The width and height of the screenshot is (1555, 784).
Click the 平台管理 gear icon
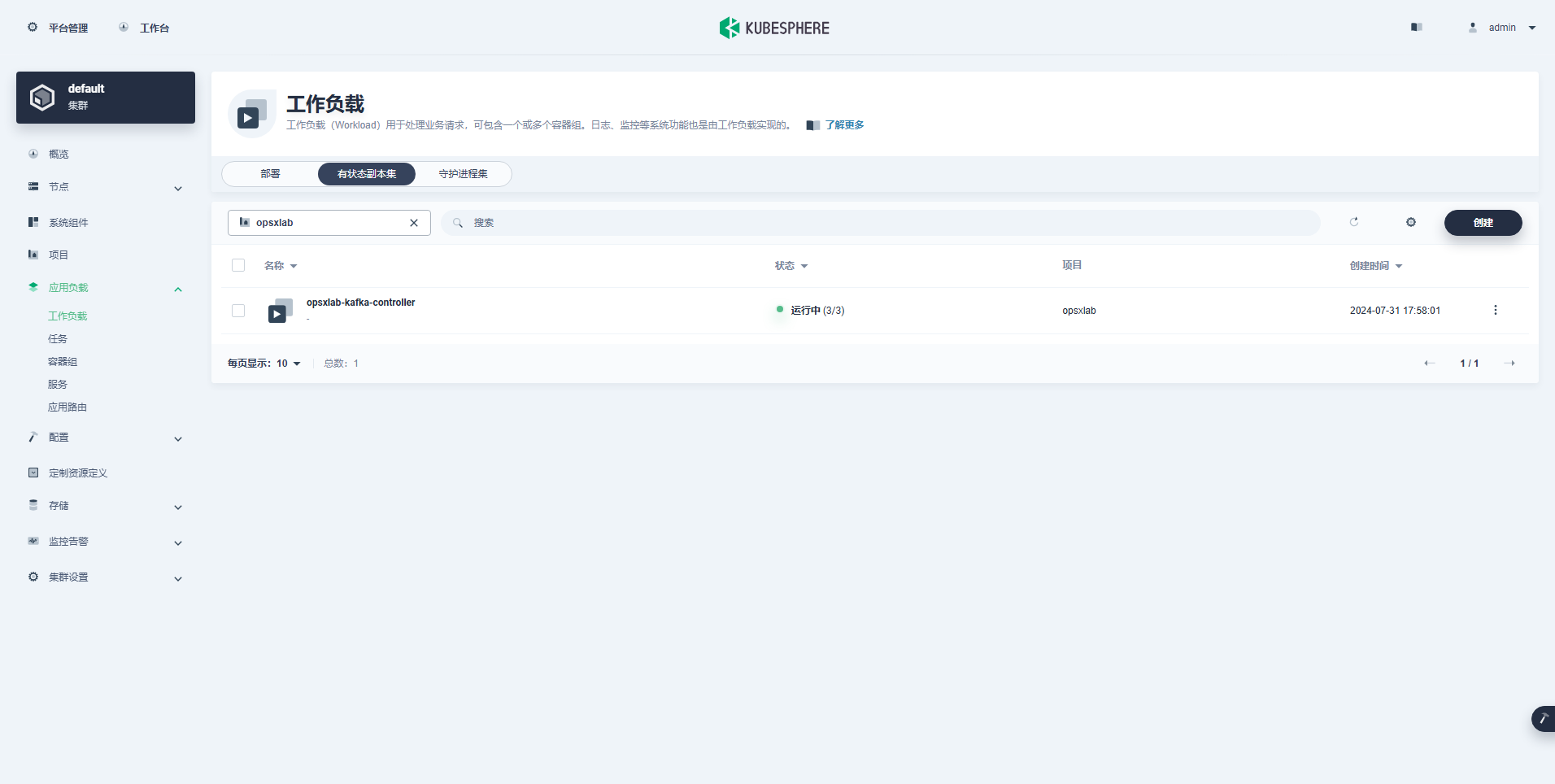(33, 27)
